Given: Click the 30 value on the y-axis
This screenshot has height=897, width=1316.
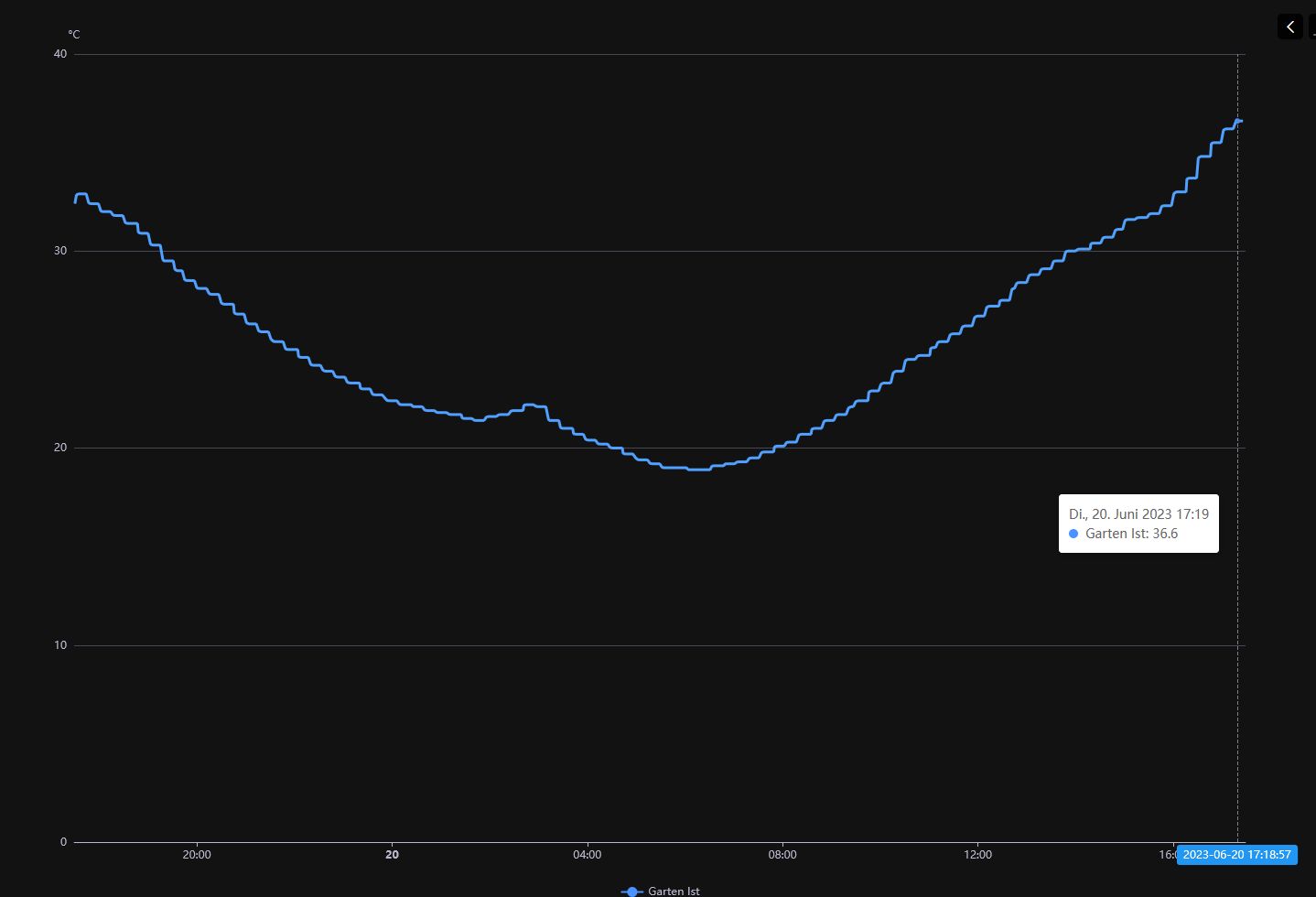Looking at the screenshot, I should [x=60, y=251].
